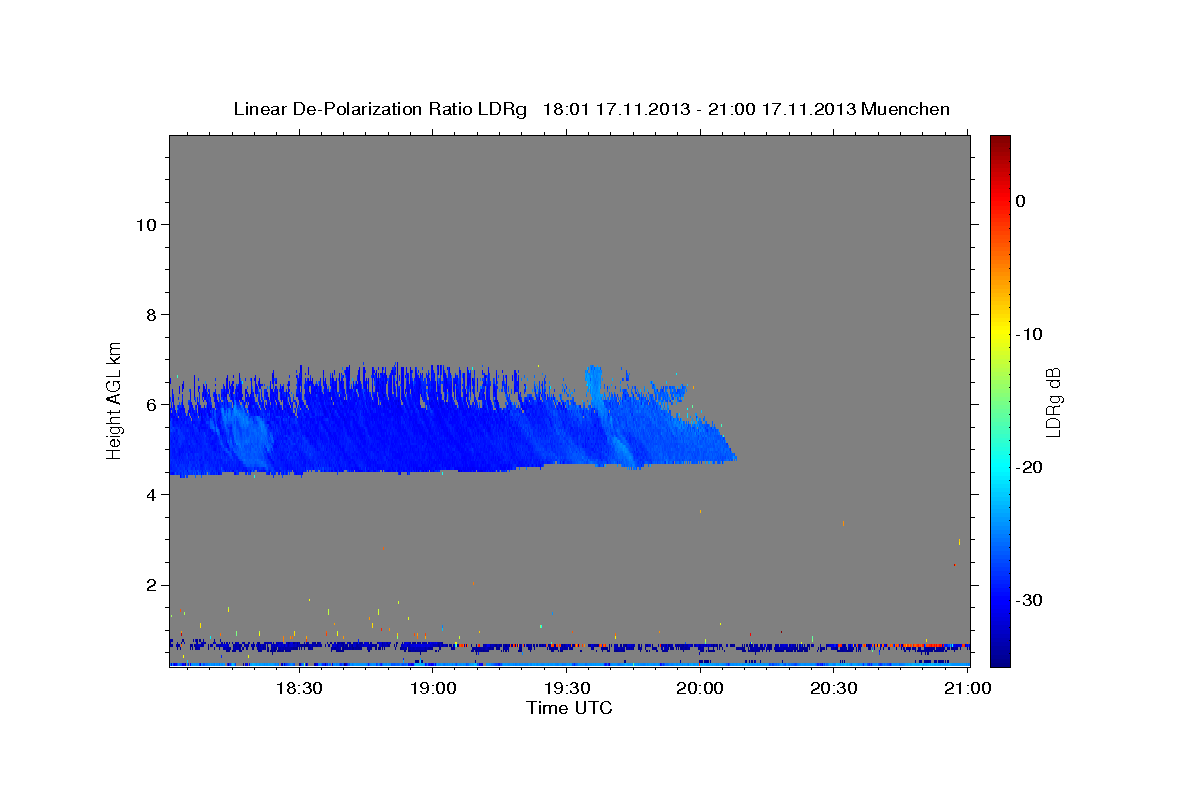
Task: Click the 20:00 time tick label
Action: point(700,688)
